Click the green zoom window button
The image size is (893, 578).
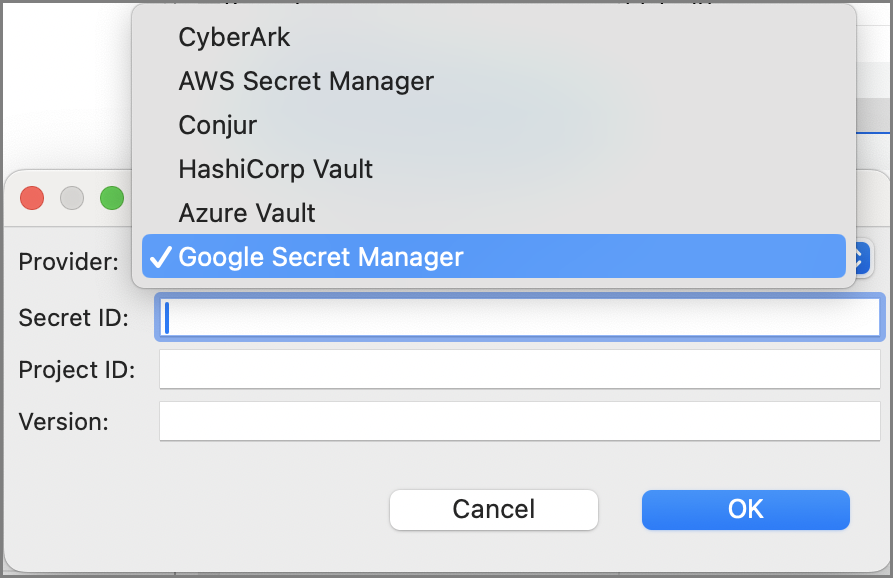click(111, 198)
